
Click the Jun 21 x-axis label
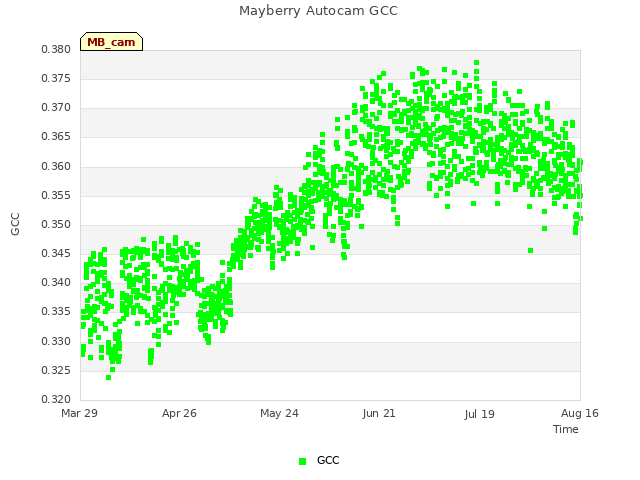coord(379,413)
